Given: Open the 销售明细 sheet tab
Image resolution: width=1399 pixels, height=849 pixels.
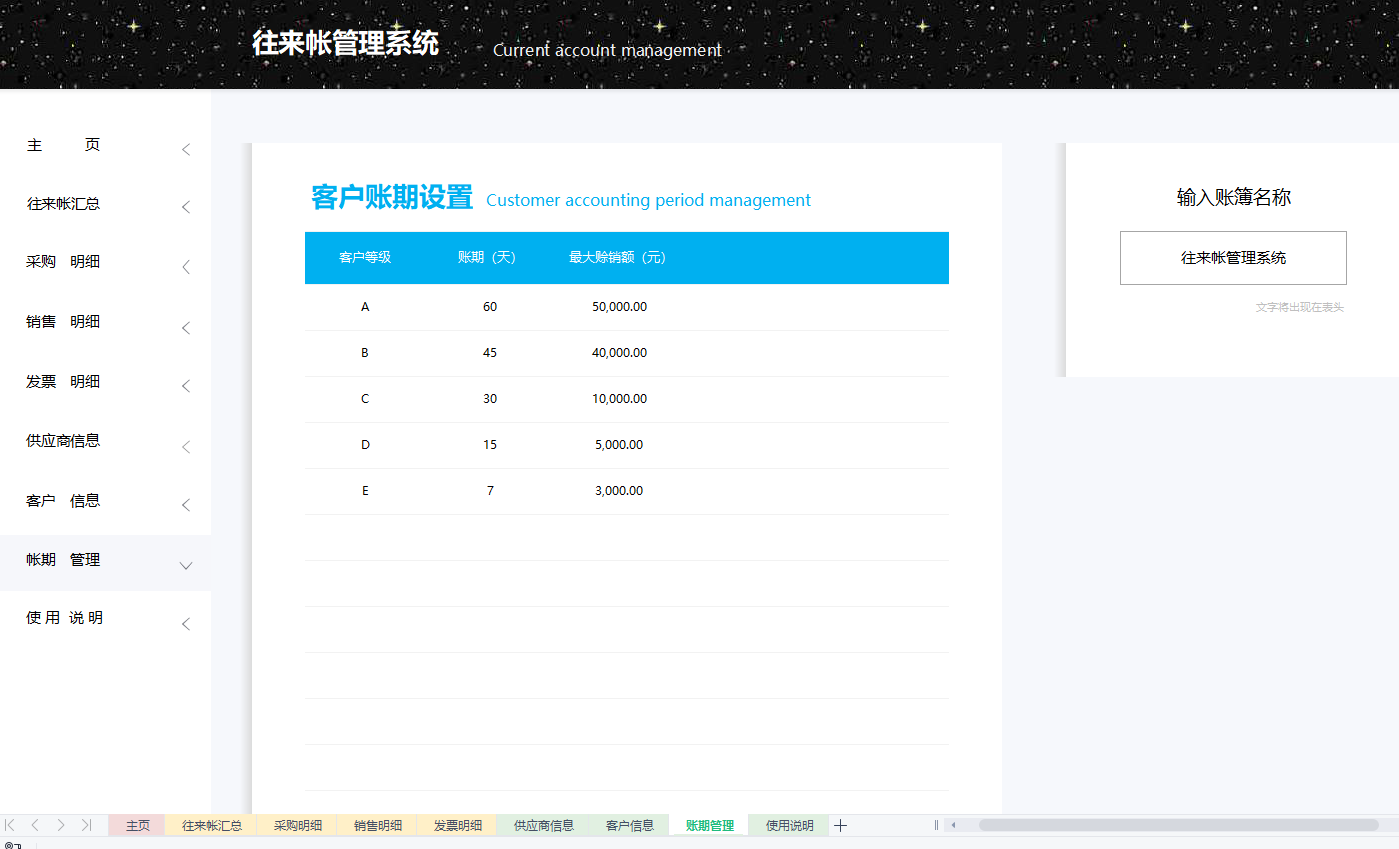Looking at the screenshot, I should coord(376,825).
